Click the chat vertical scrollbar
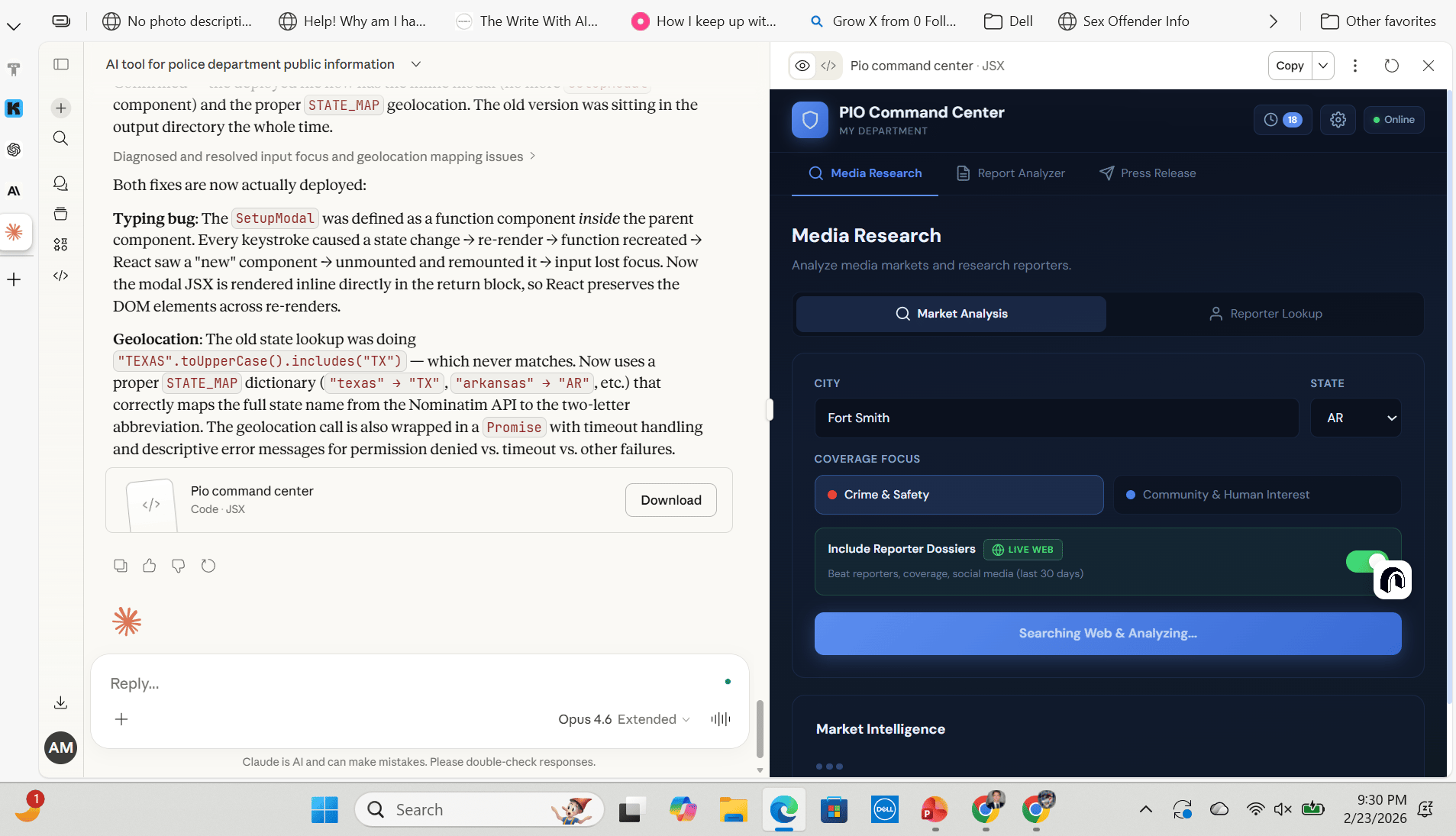Viewport: 1456px width, 836px height. 760,728
